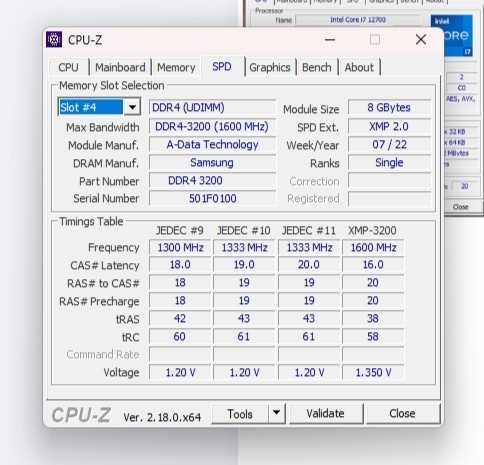The width and height of the screenshot is (484, 465).
Task: Click the tRAS value 42
Action: click(x=180, y=319)
